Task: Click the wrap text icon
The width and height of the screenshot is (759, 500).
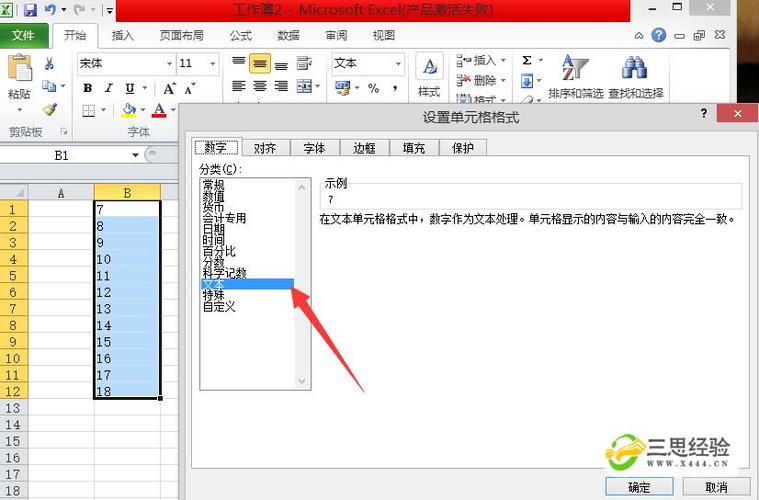Action: tap(304, 63)
